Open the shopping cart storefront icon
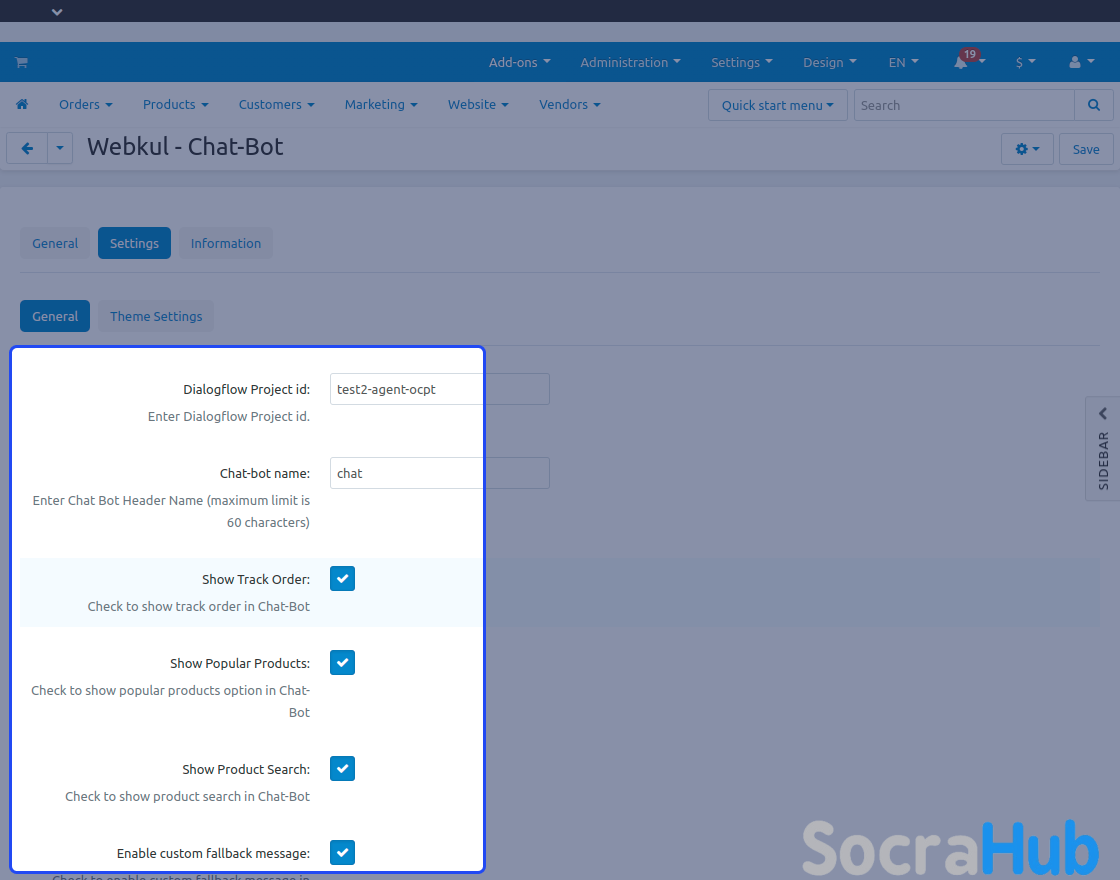 tap(21, 62)
